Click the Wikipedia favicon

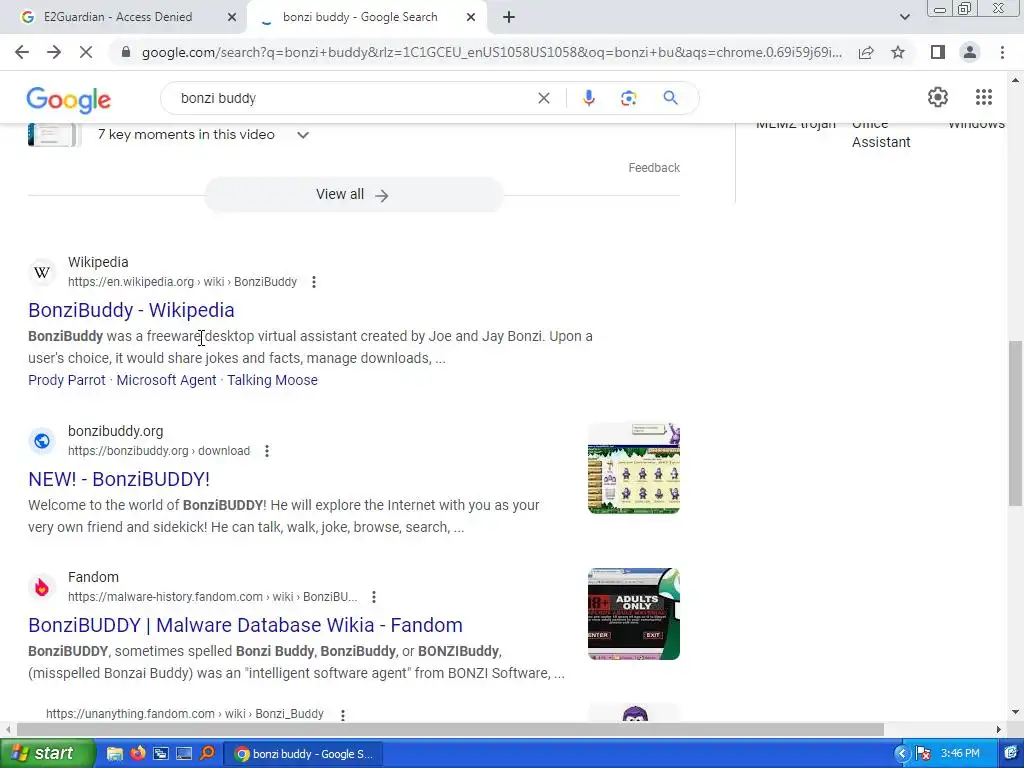tap(42, 272)
